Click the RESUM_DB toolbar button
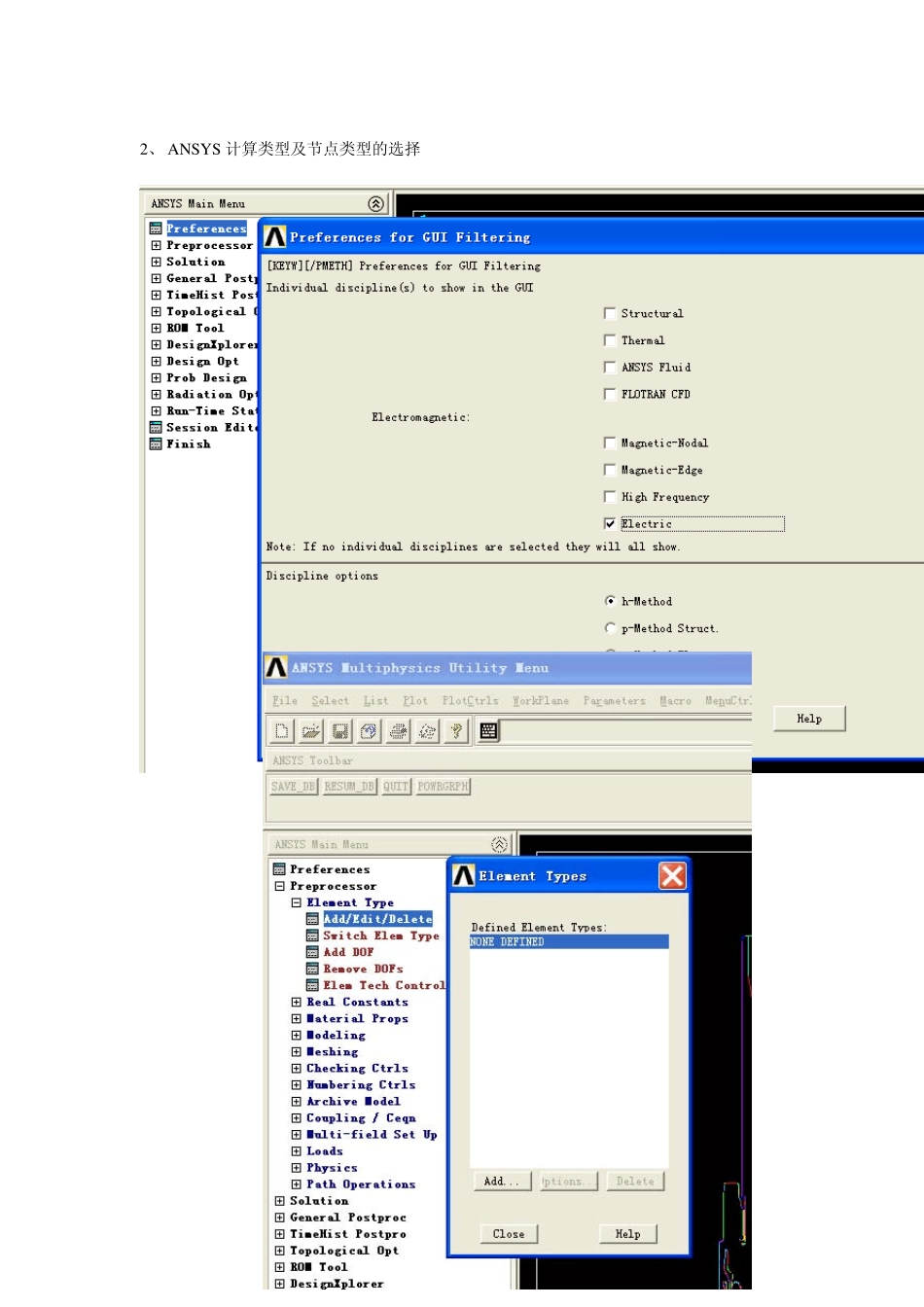Viewport: 924px width, 1307px height. click(x=349, y=786)
